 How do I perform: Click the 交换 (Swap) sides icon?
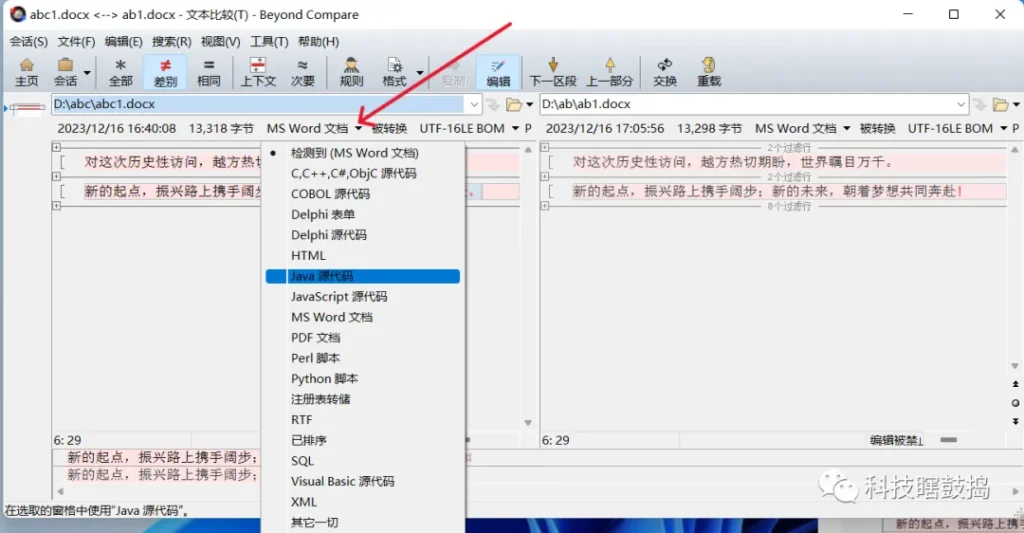pos(665,72)
